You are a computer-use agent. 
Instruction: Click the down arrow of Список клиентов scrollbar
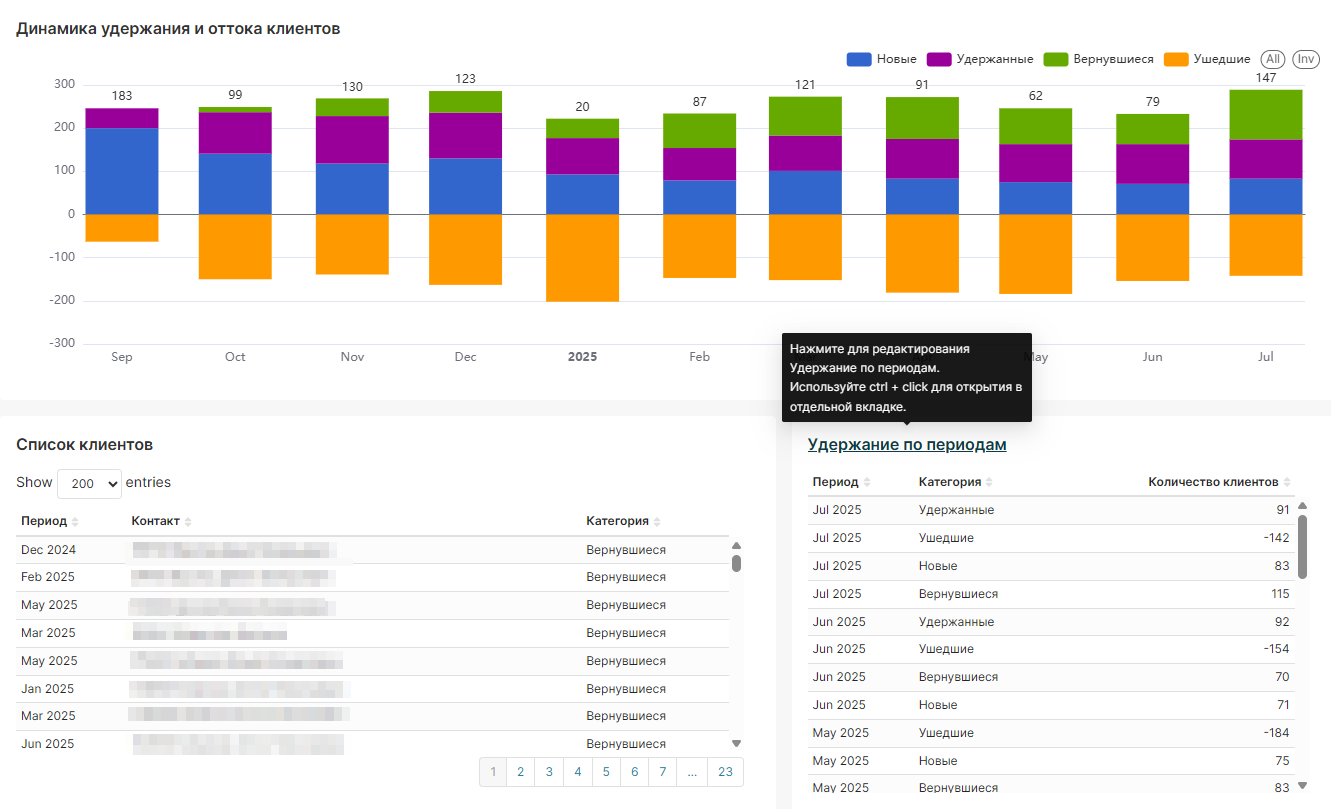click(x=737, y=743)
